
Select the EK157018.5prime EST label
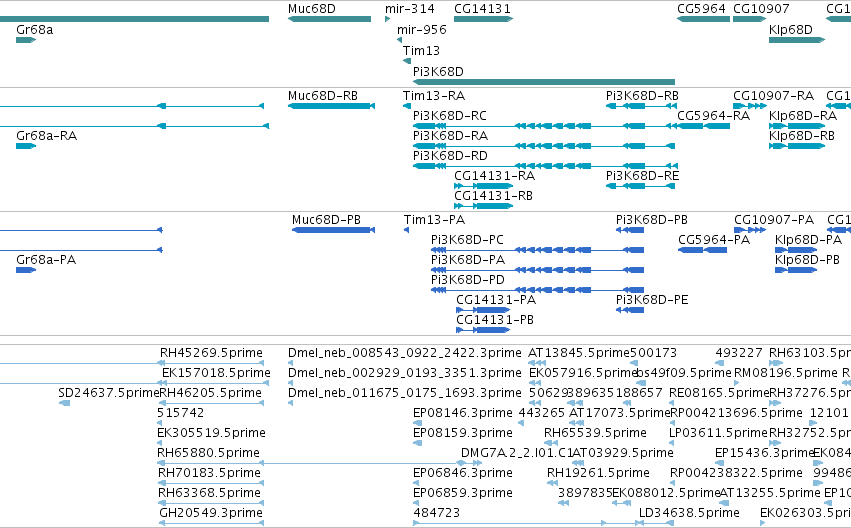[216, 373]
